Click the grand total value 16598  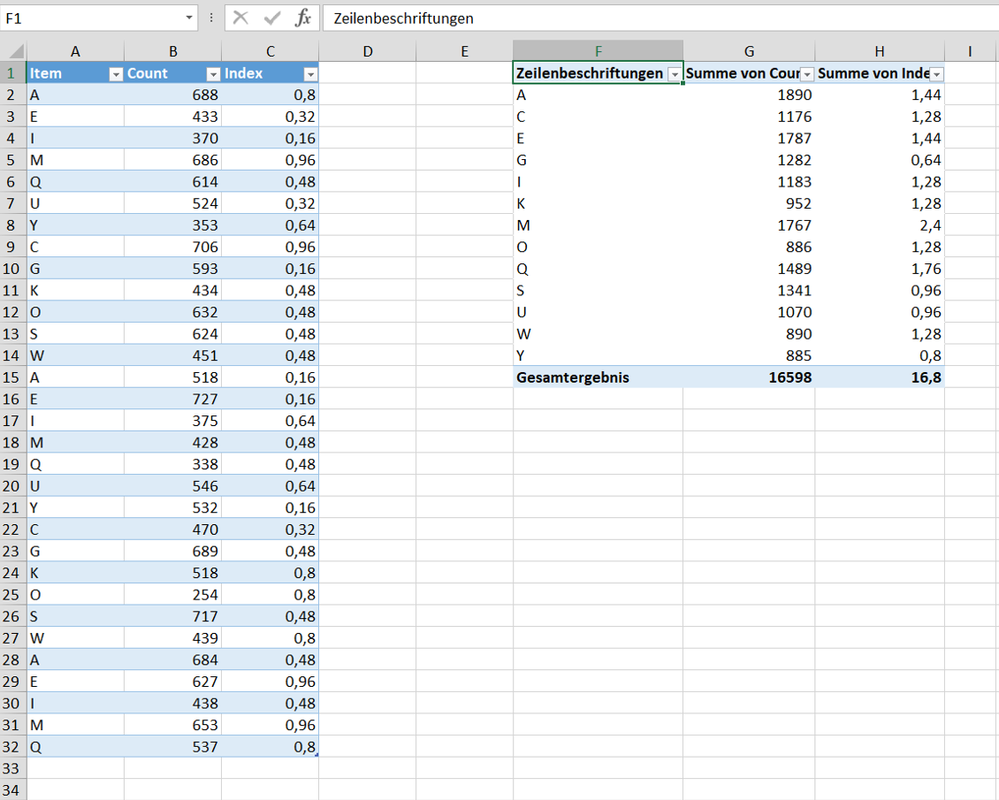[749, 377]
